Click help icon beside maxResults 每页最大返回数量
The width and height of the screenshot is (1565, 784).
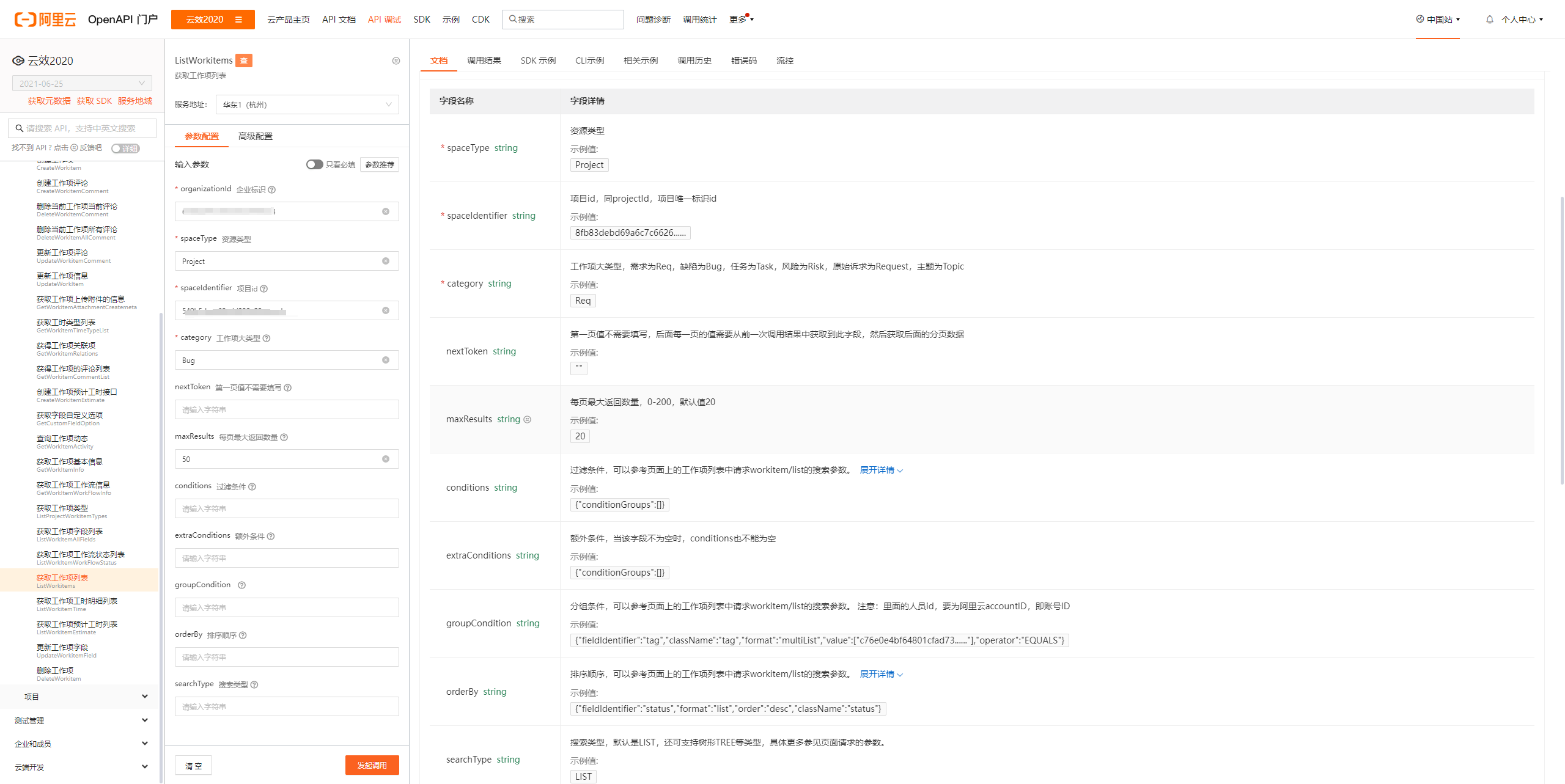tap(284, 437)
